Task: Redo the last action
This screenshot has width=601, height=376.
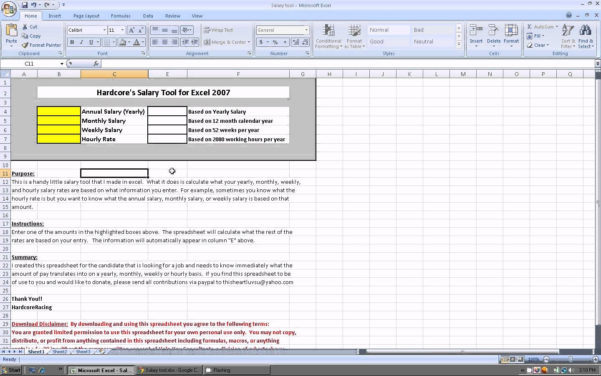Action: point(47,5)
